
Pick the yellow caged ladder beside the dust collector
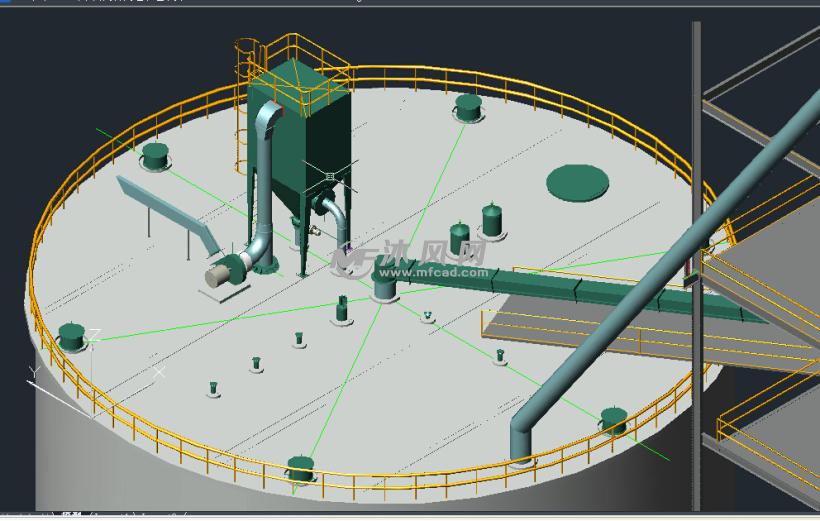[243, 105]
